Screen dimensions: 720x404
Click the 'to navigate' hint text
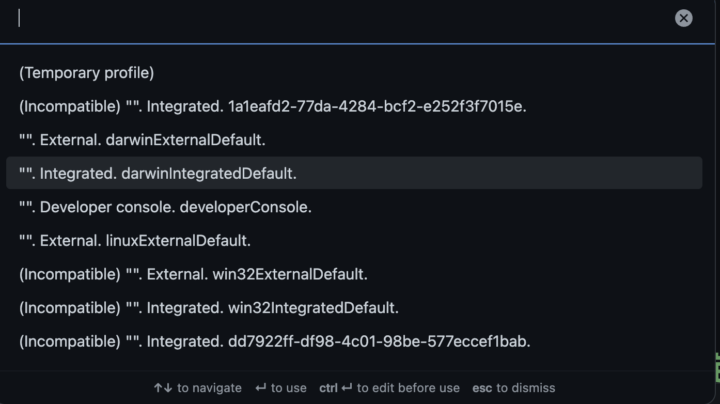209,388
